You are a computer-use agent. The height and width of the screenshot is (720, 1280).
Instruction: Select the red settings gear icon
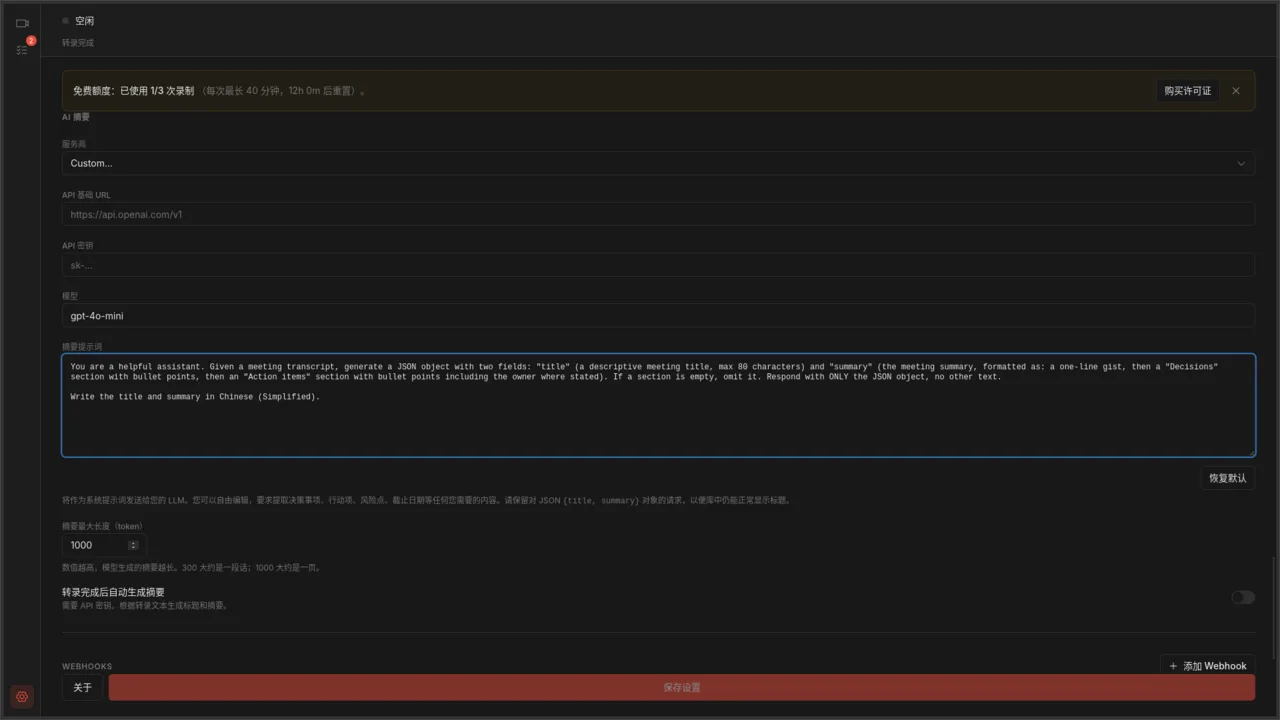pyautogui.click(x=22, y=697)
